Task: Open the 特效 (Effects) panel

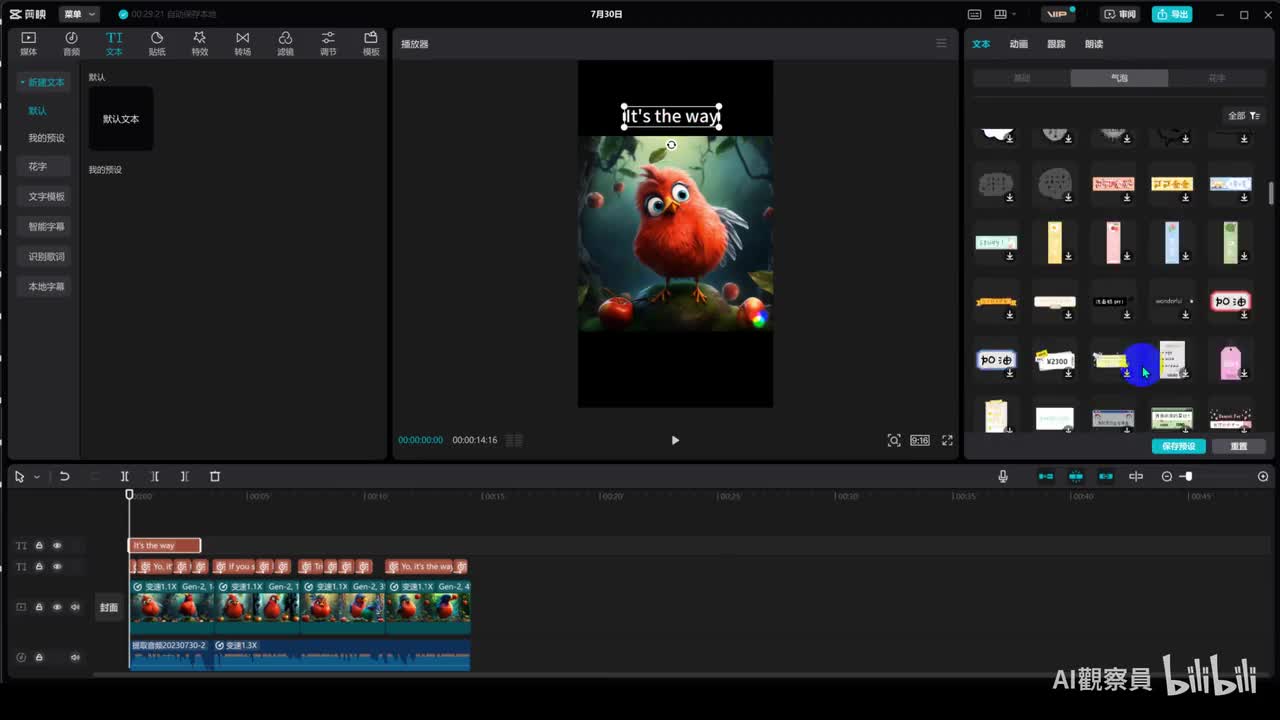Action: click(200, 43)
